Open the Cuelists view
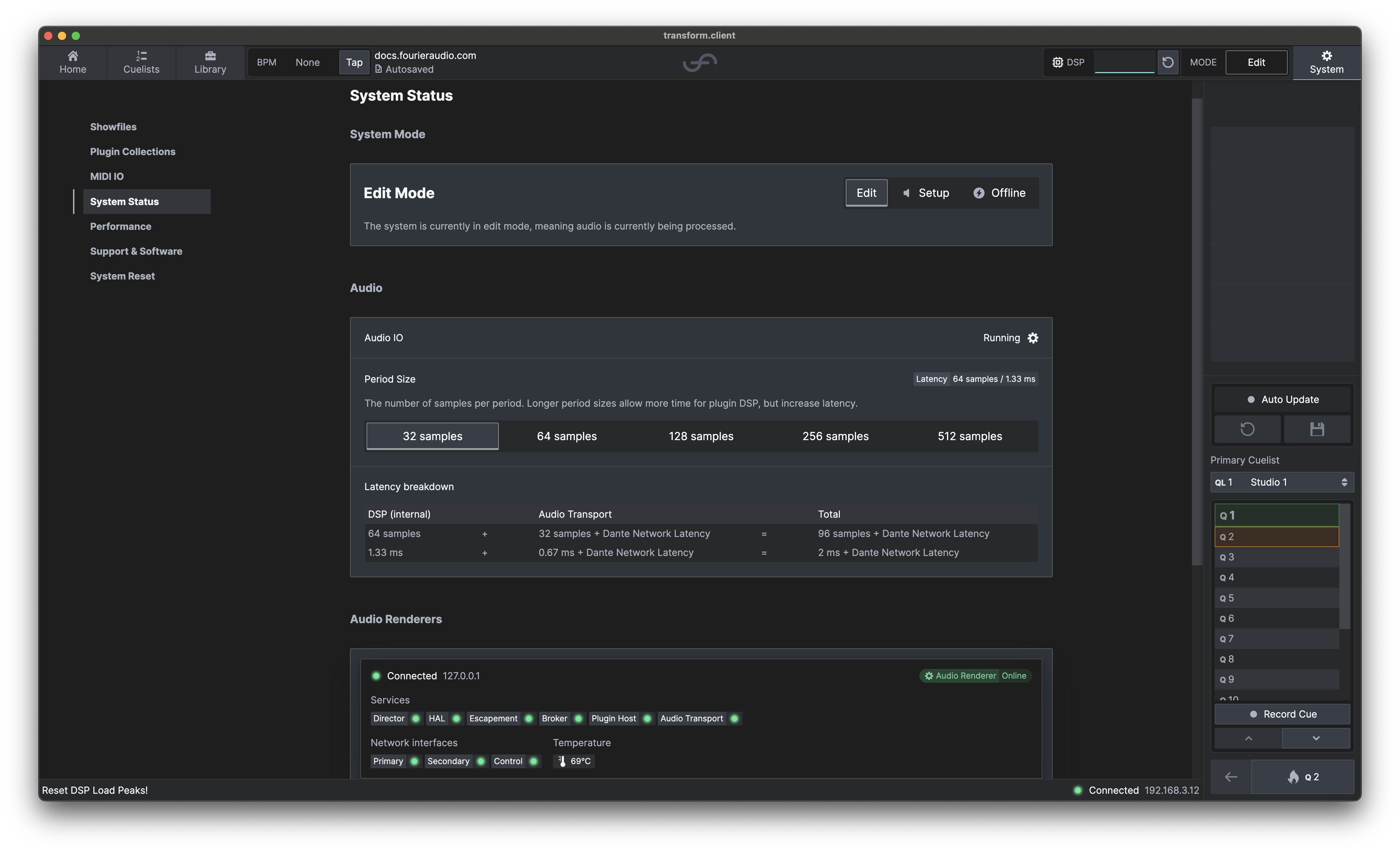The image size is (1400, 852). 142,62
